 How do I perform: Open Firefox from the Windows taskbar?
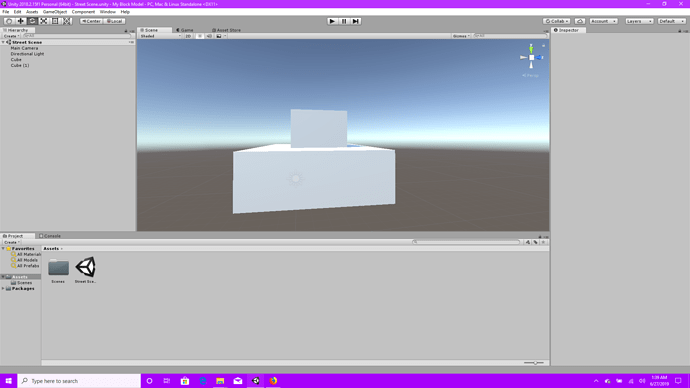273,381
